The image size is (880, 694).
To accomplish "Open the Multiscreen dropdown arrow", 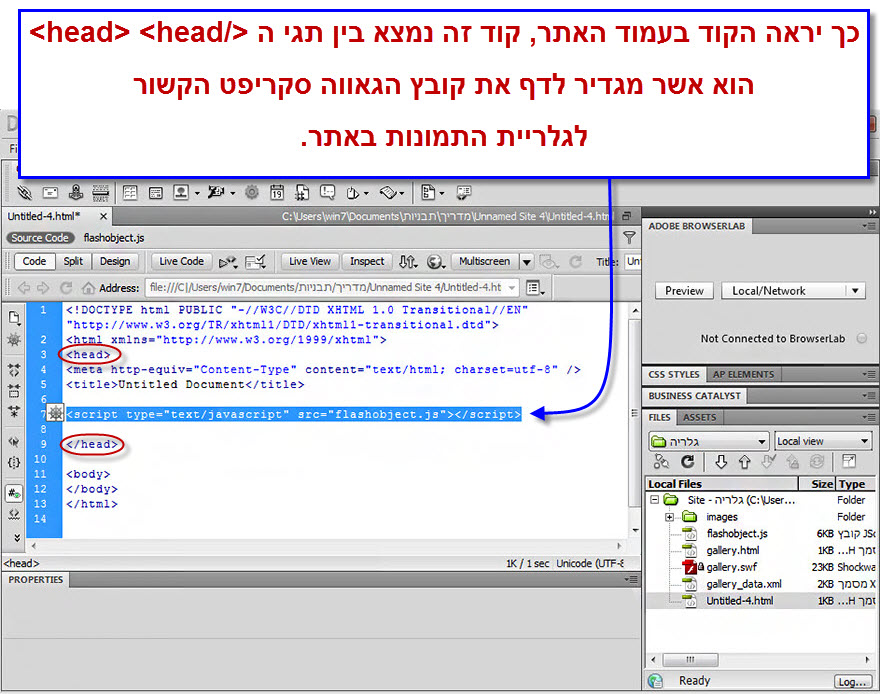I will (x=526, y=261).
